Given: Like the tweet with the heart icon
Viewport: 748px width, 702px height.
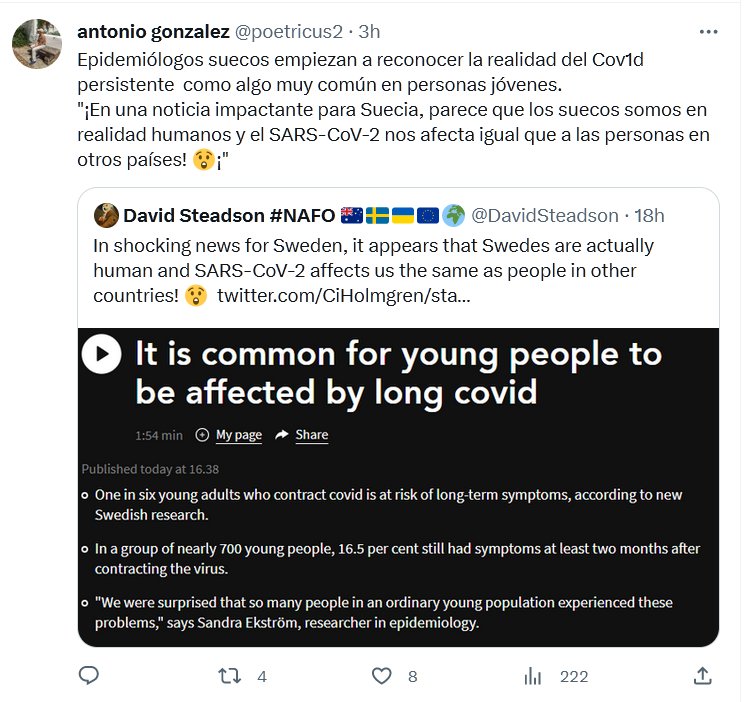Looking at the screenshot, I should coord(381,677).
